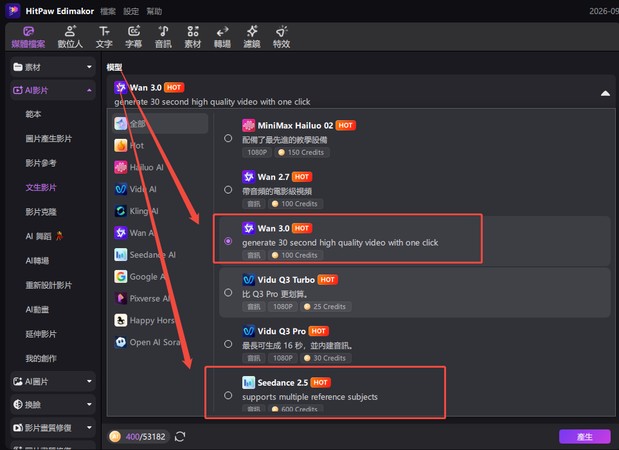Open 我的創作 in sidebar
Image resolution: width=619 pixels, height=450 pixels.
coord(41,358)
